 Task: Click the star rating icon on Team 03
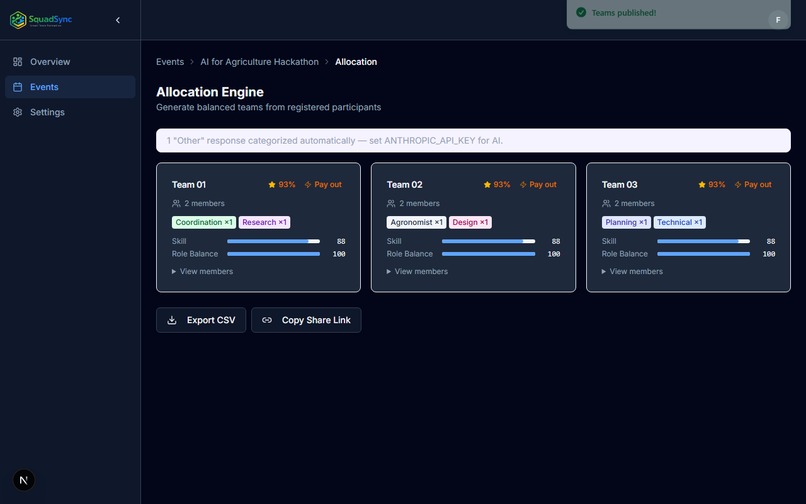tap(702, 185)
